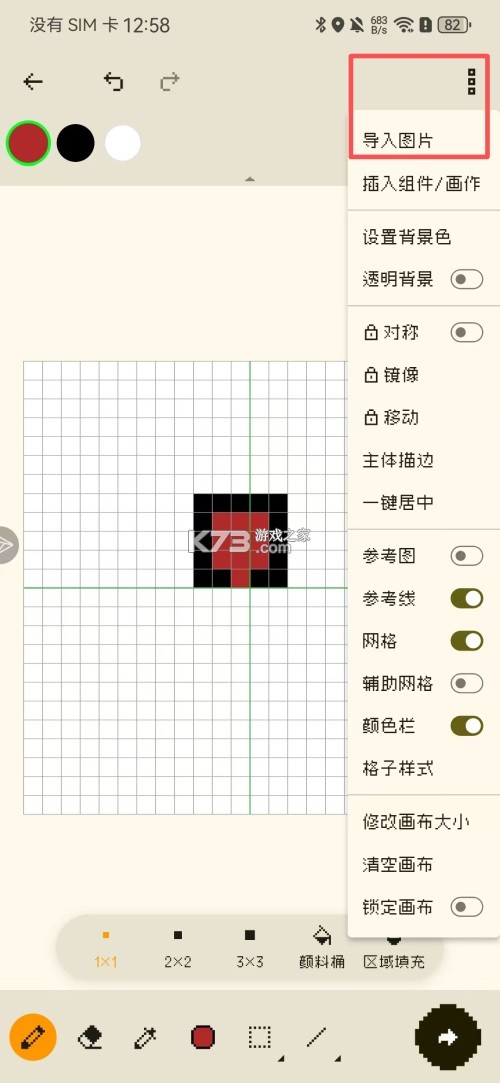Select the black palette color
The width and height of the screenshot is (500, 1083).
point(75,143)
